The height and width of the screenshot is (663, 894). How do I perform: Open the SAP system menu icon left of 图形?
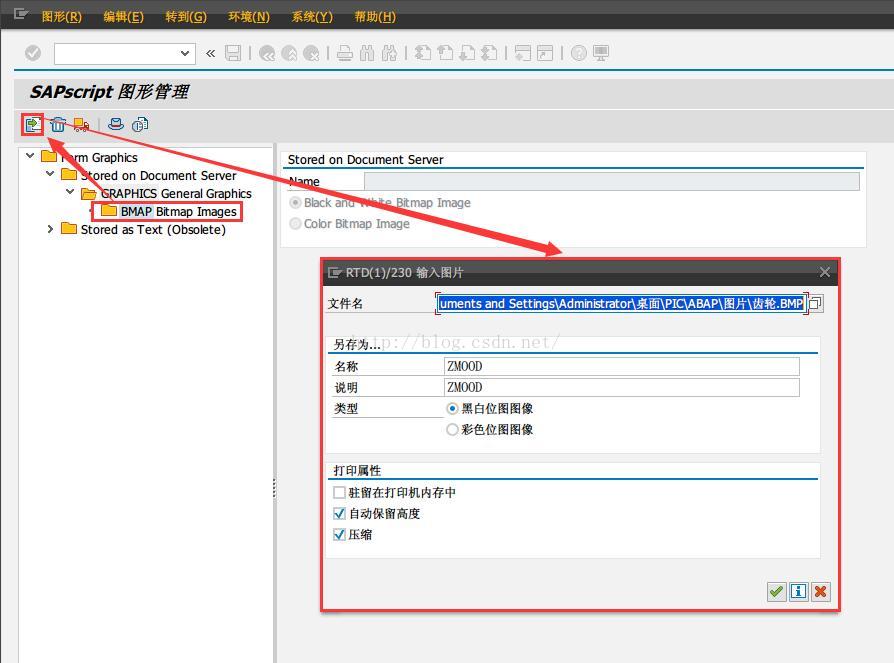(x=21, y=14)
